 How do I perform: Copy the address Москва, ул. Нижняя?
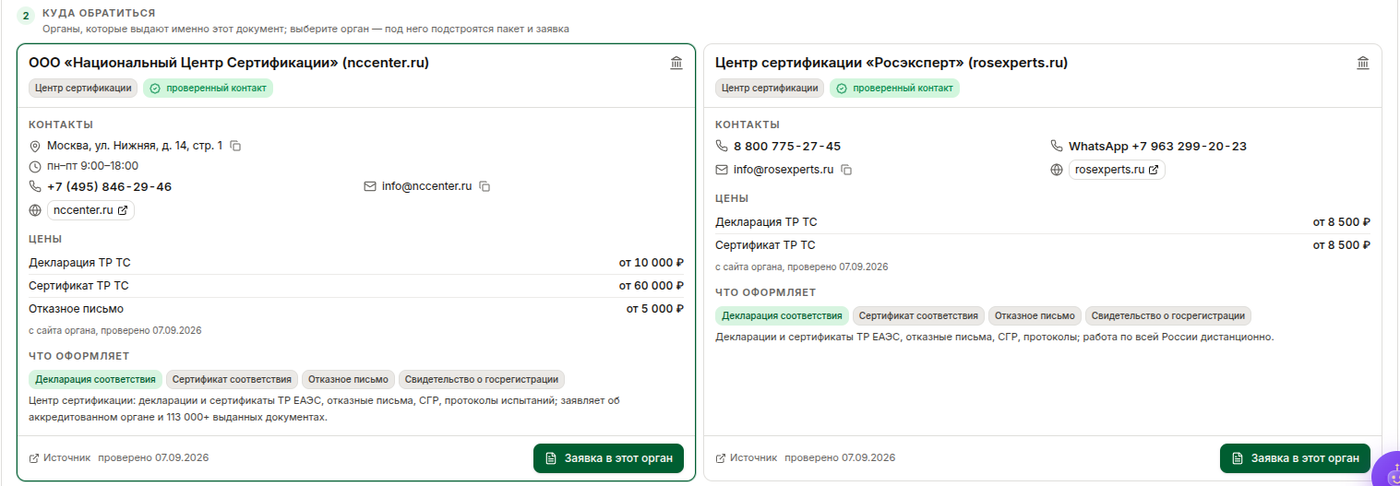tap(236, 146)
